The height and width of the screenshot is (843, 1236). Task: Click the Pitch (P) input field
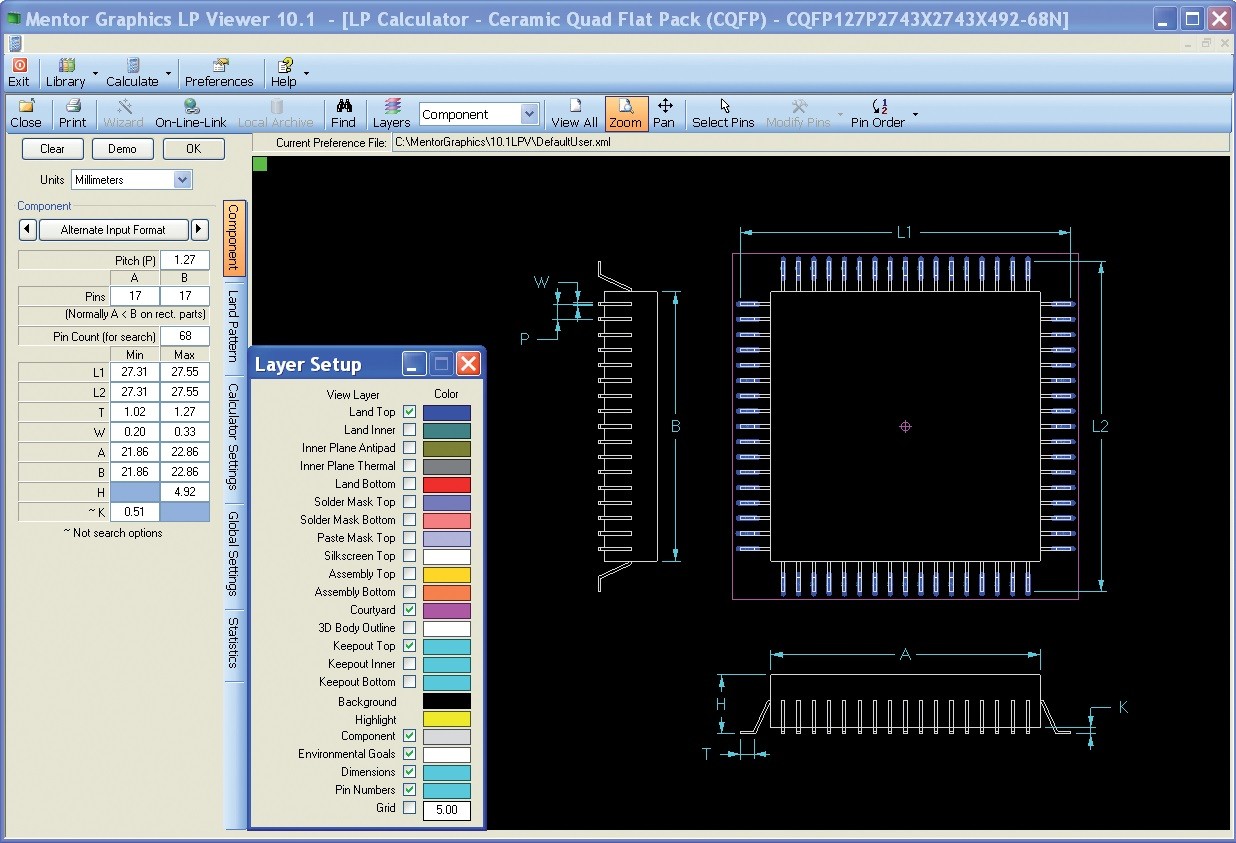click(185, 260)
